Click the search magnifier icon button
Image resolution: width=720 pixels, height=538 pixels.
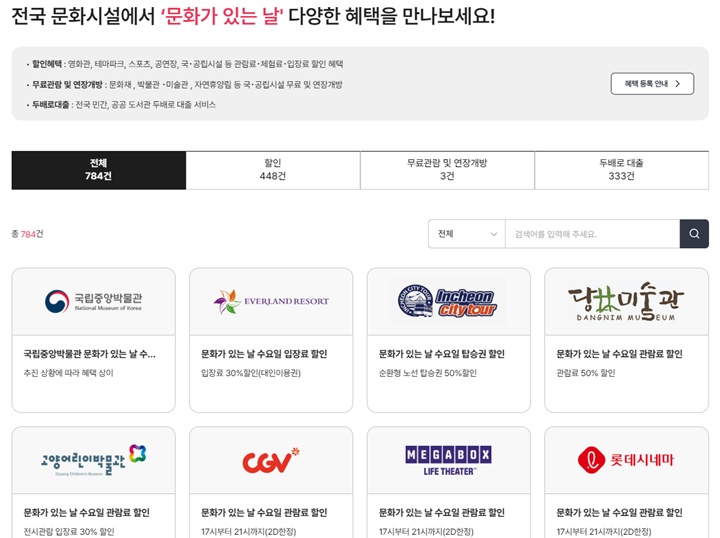[x=694, y=234]
